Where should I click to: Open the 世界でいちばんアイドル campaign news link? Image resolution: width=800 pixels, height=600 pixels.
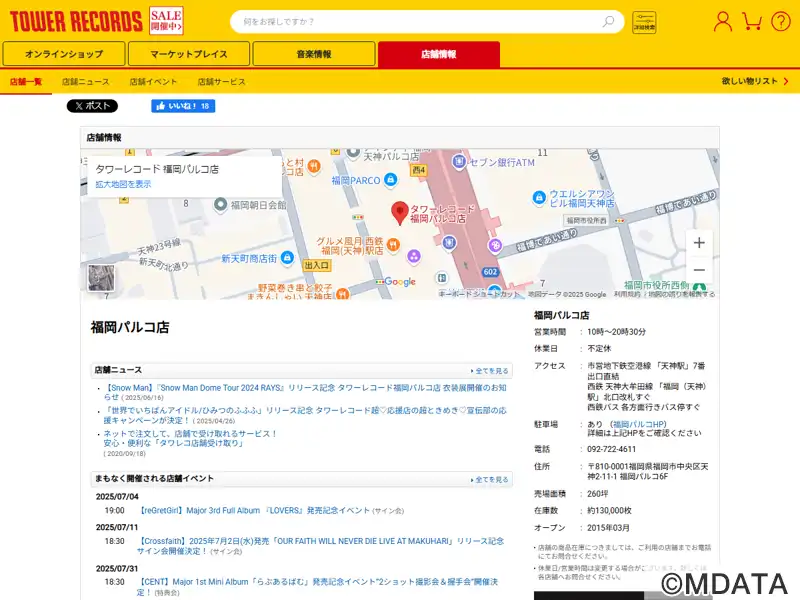tap(305, 415)
